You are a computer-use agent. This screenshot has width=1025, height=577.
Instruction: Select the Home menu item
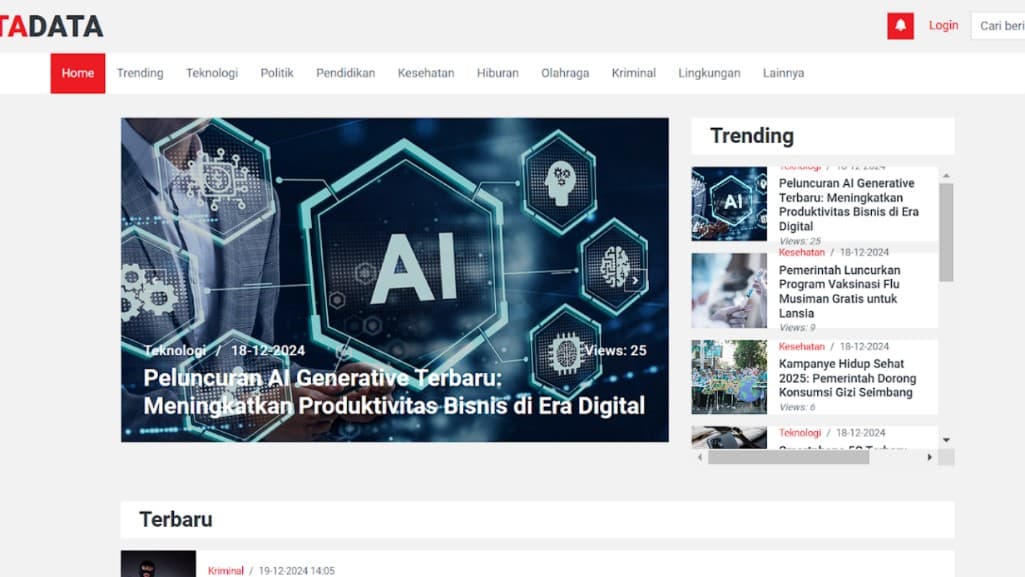pos(78,73)
